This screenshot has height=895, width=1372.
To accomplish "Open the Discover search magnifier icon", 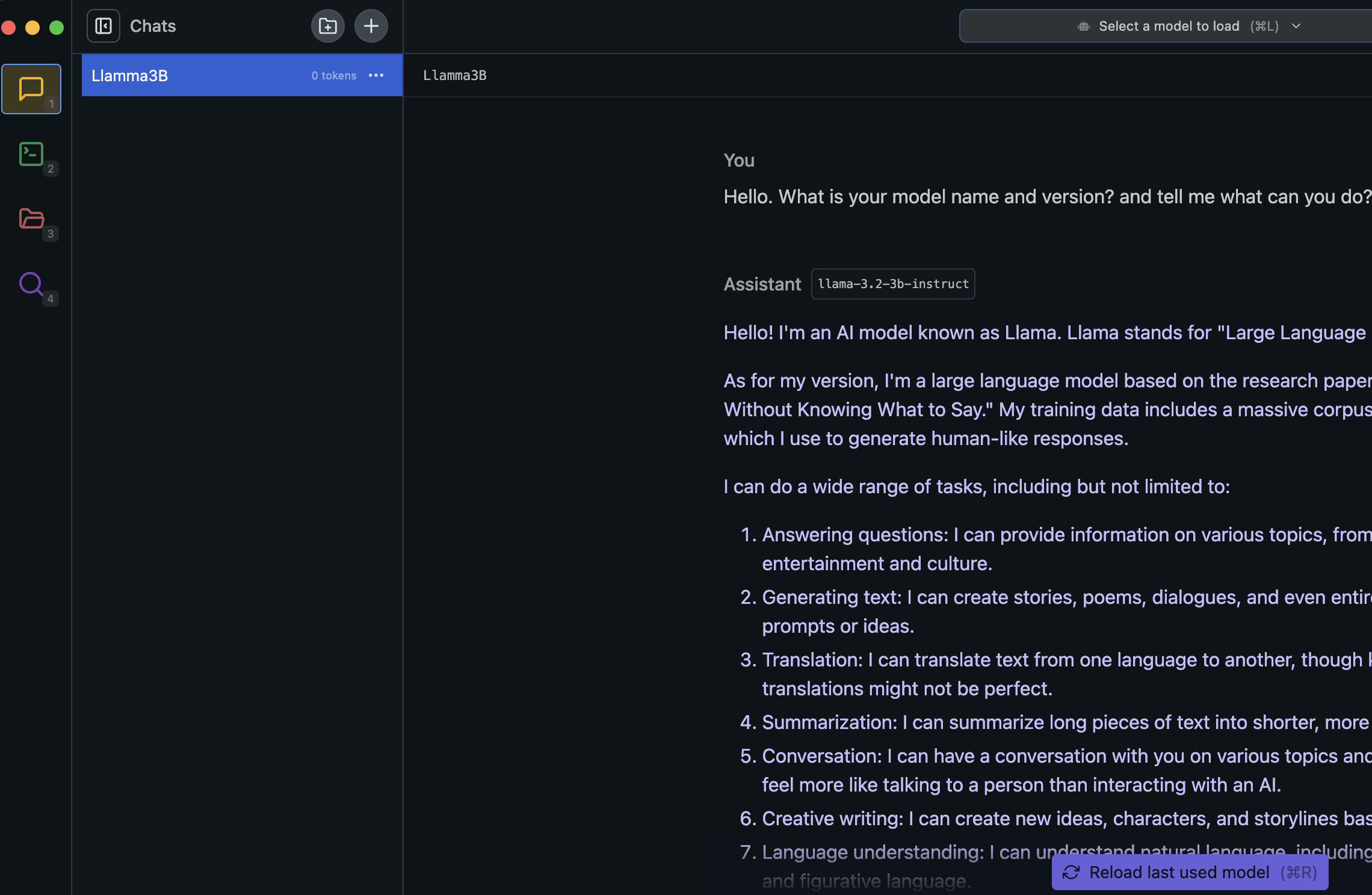I will [31, 284].
